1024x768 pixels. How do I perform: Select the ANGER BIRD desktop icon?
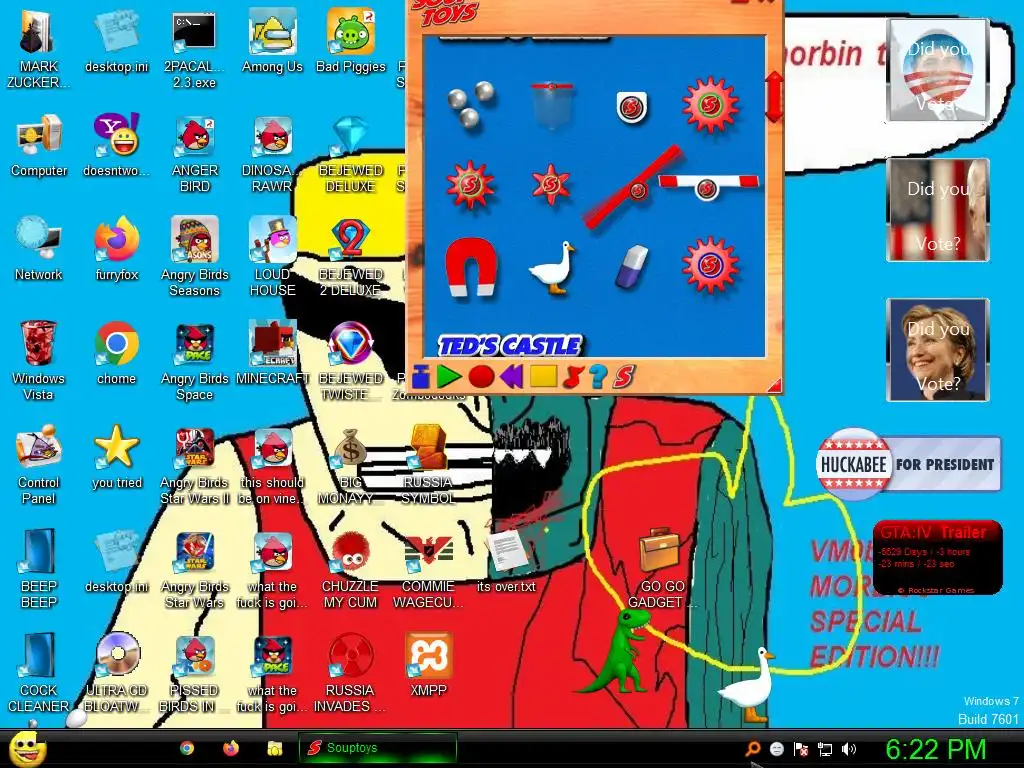(x=195, y=154)
